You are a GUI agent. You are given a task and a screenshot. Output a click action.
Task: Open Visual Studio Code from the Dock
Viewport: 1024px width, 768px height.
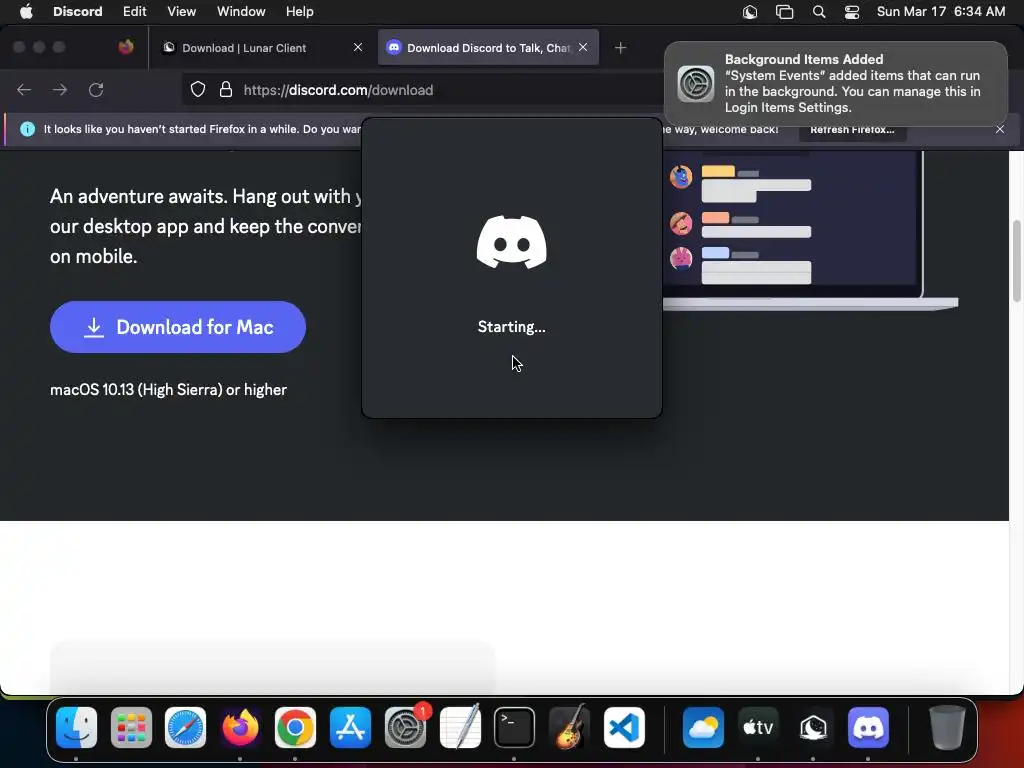point(624,727)
